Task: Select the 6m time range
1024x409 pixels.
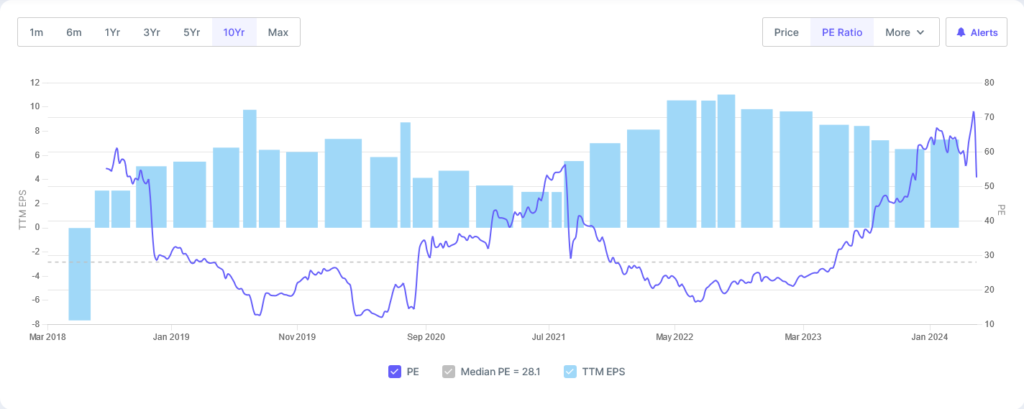Action: pyautogui.click(x=74, y=32)
